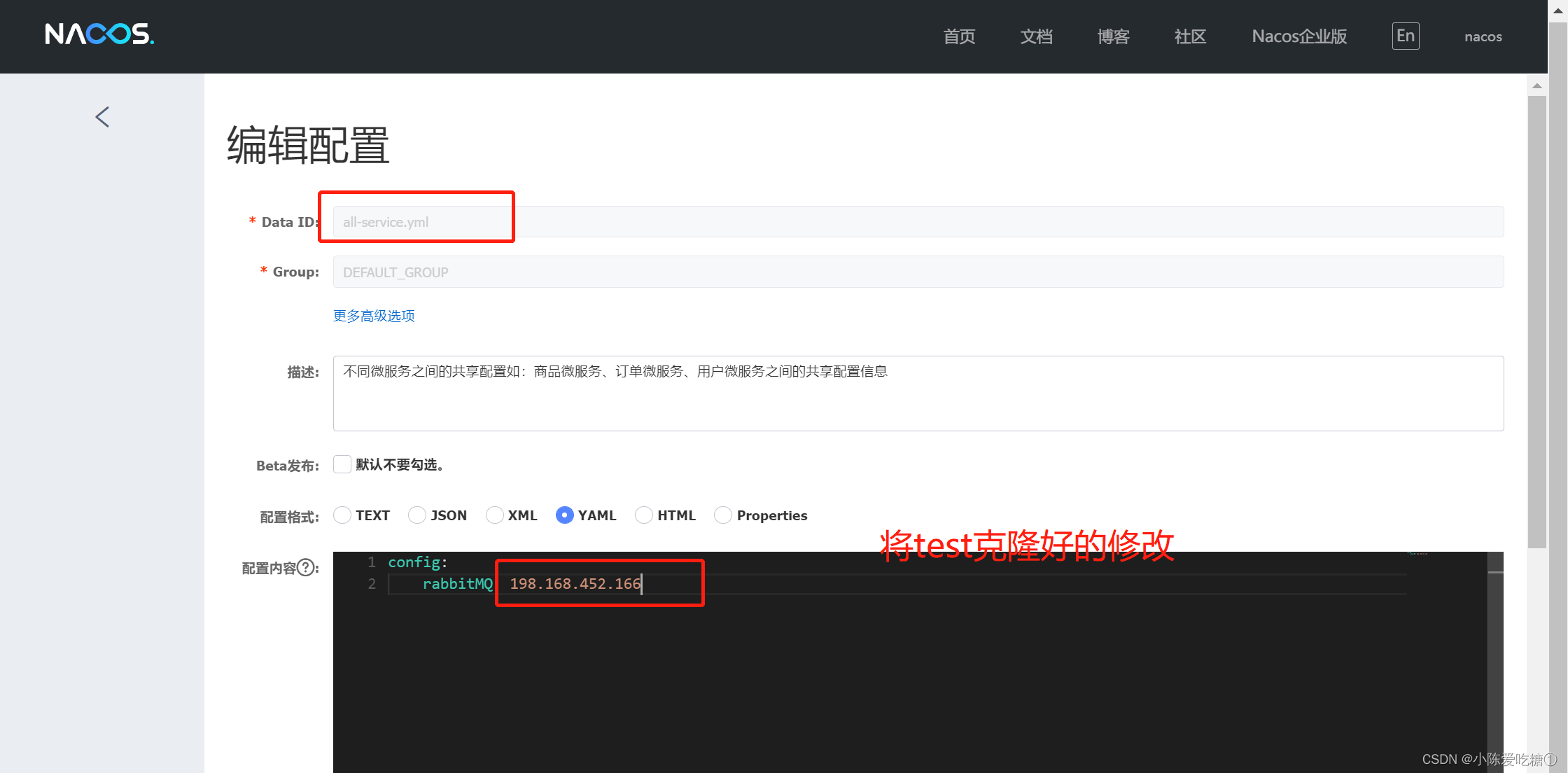Open the 文档 menu item
The image size is (1568, 773).
pyautogui.click(x=1036, y=36)
